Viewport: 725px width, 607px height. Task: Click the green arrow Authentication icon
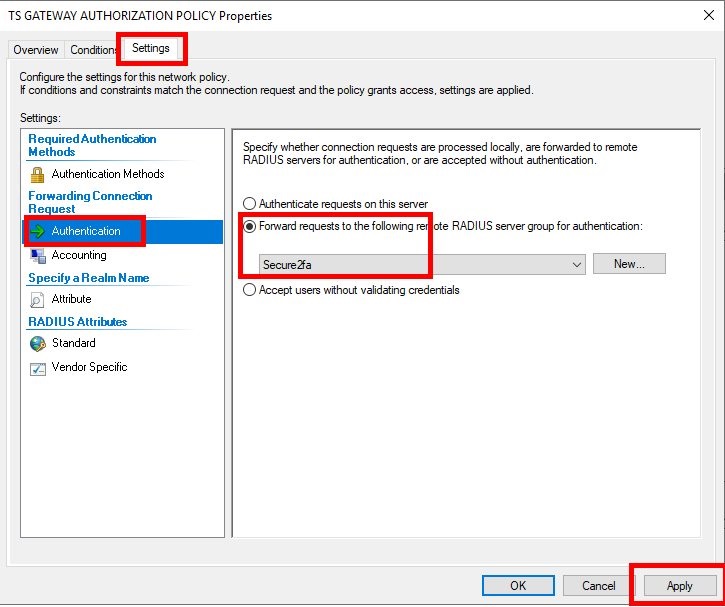37,231
